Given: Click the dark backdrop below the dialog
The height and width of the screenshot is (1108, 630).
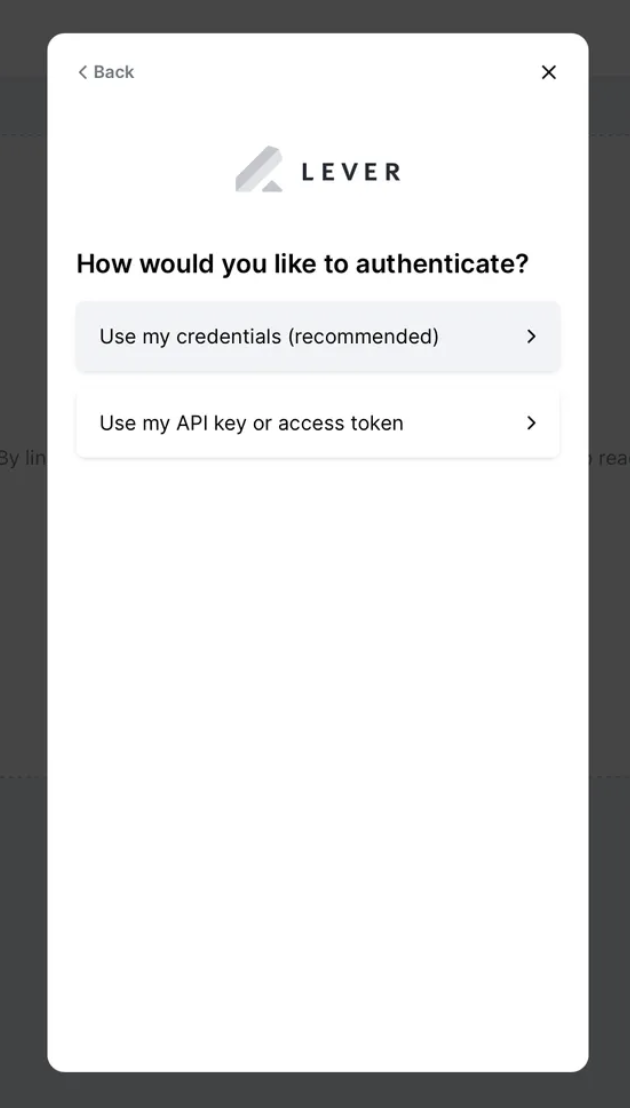Looking at the screenshot, I should pos(315,1091).
